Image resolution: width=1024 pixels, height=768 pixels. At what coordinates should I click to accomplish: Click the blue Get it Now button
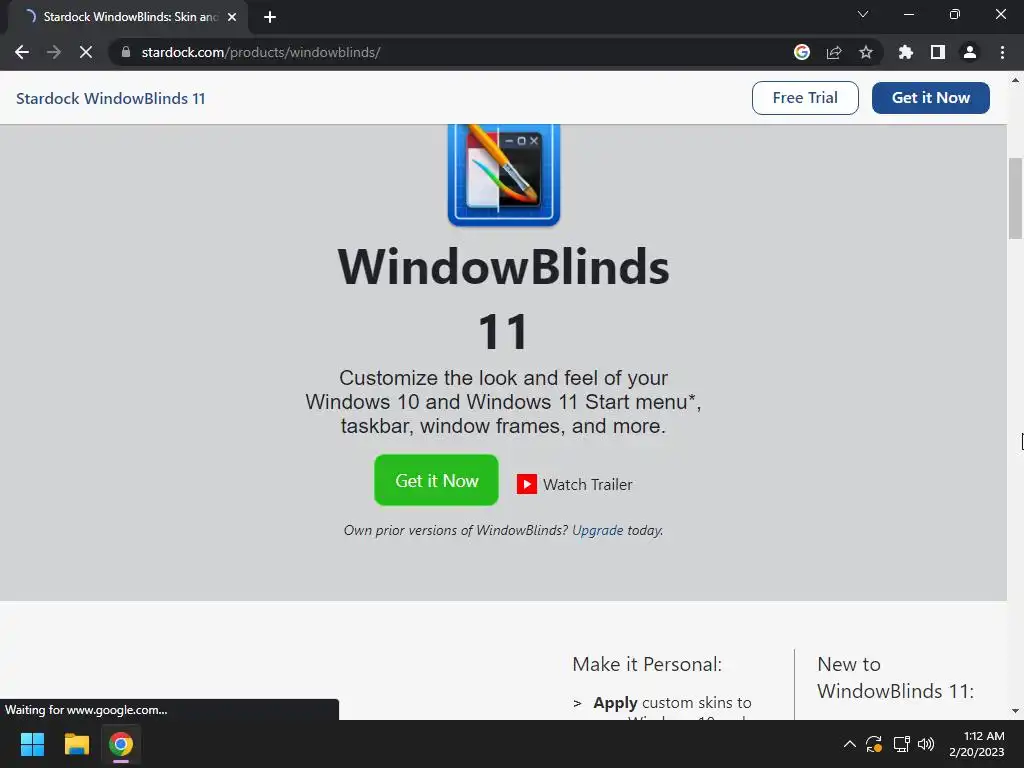point(931,98)
